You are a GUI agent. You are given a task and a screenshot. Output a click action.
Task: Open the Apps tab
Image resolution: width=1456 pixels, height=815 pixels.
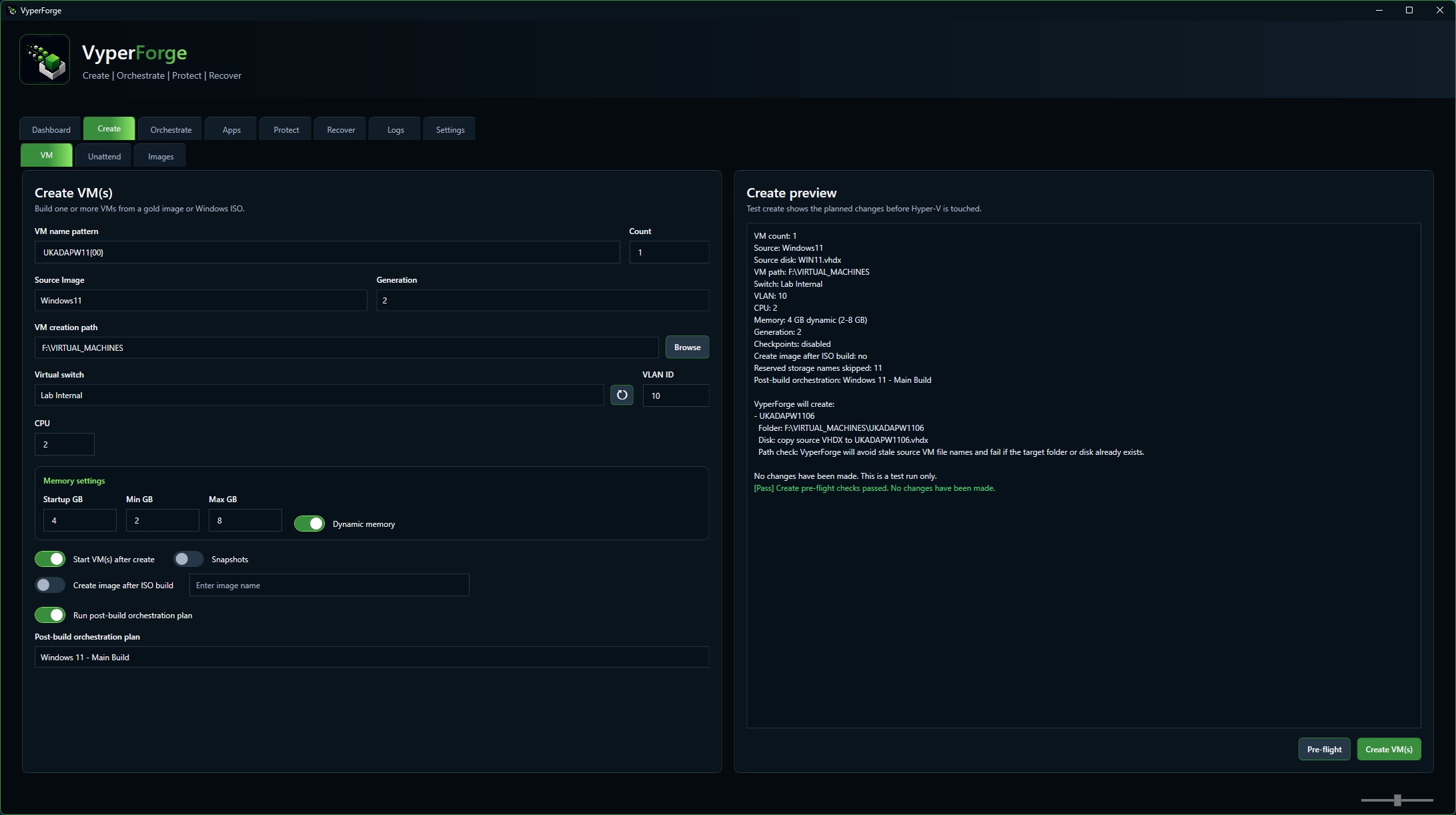click(231, 129)
